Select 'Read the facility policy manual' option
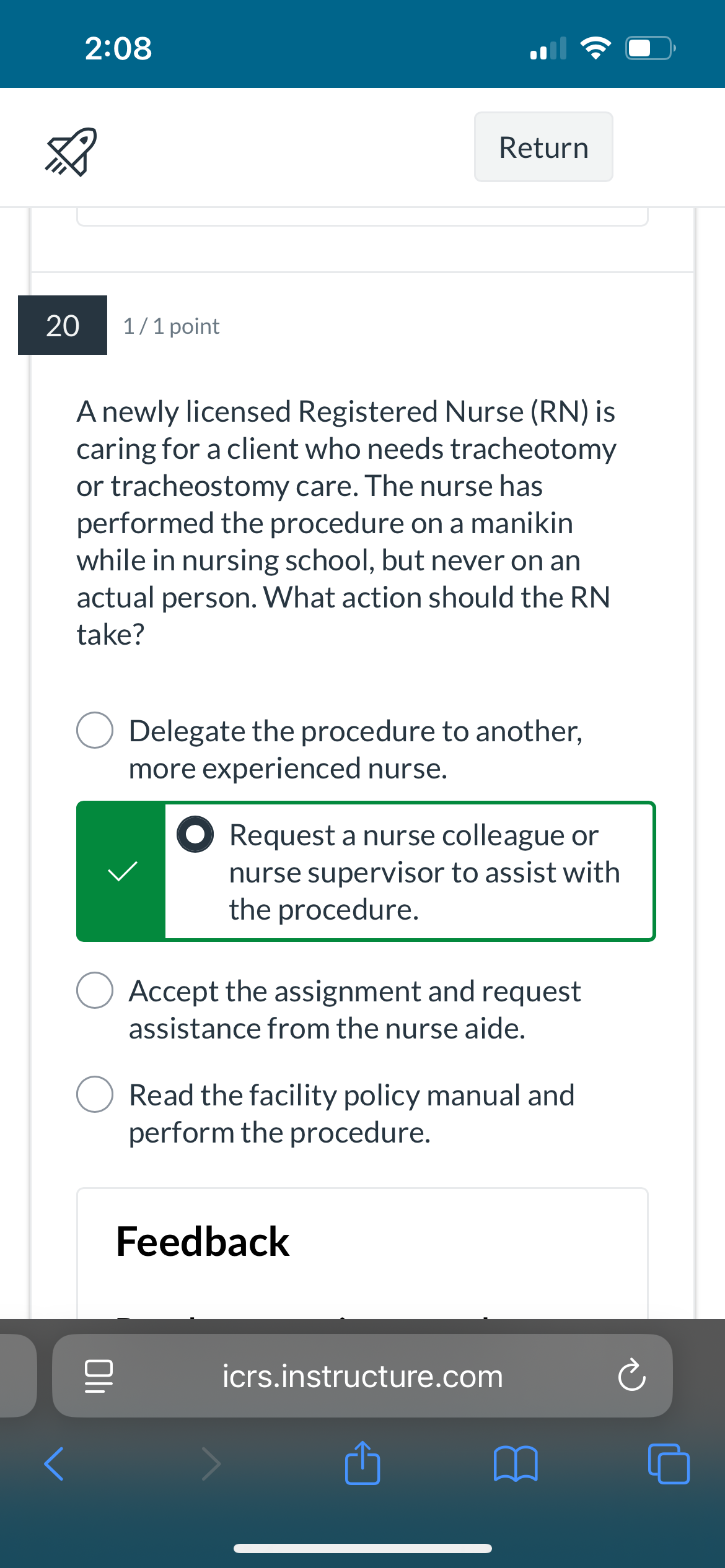The image size is (725, 1568). pos(95,1094)
